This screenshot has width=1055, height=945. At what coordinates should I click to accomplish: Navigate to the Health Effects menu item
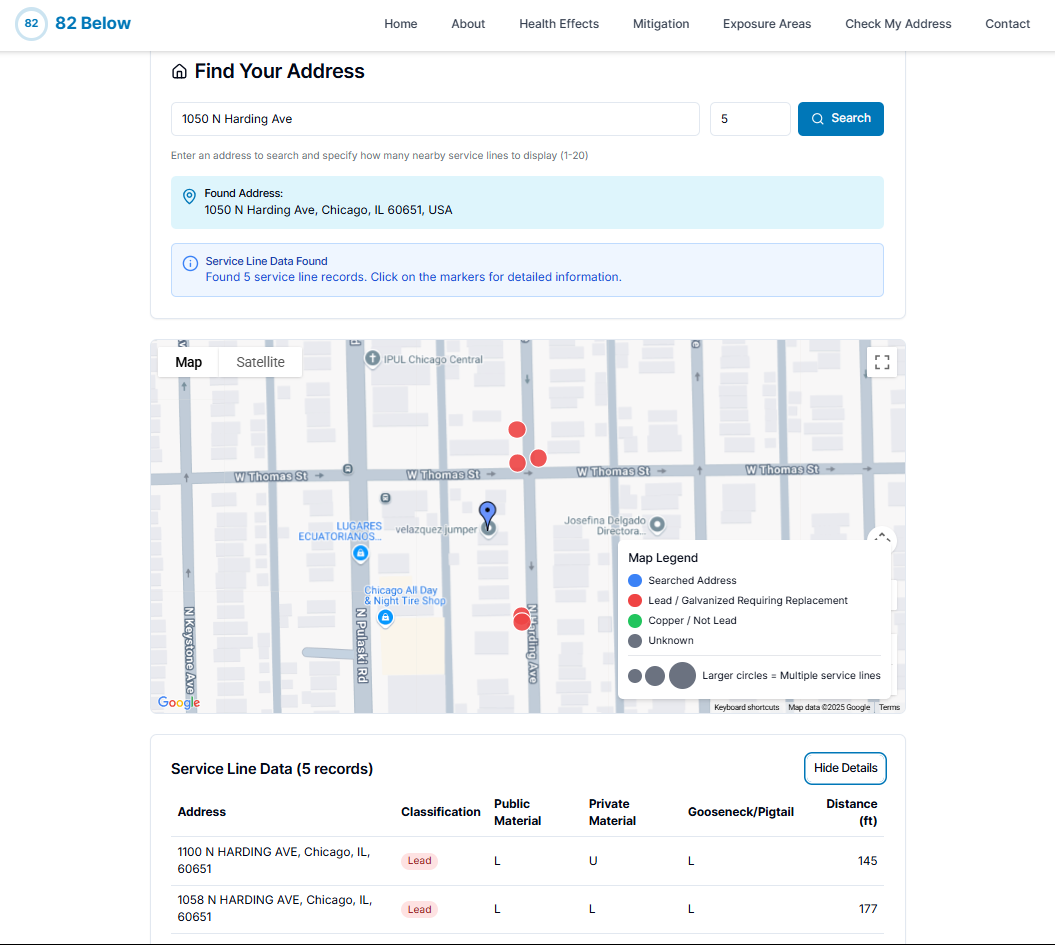559,23
